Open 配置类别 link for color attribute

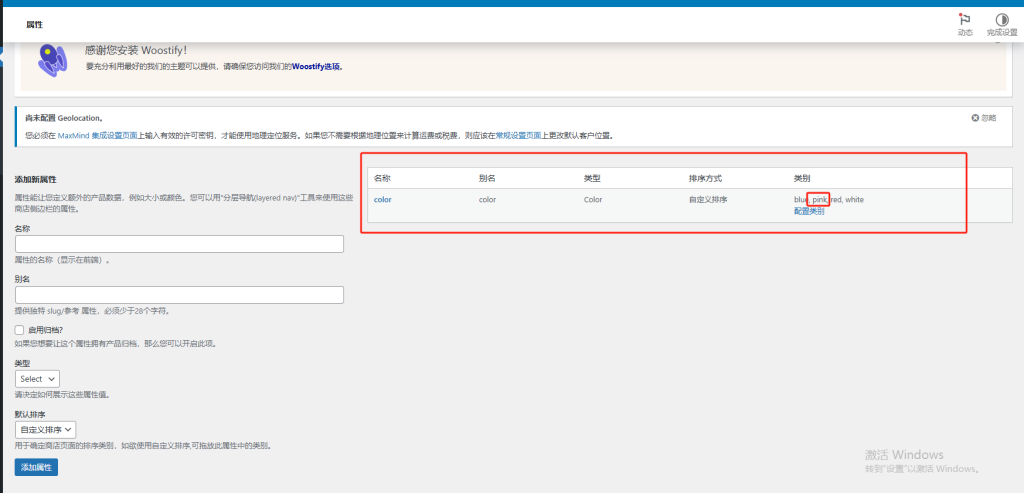809,211
